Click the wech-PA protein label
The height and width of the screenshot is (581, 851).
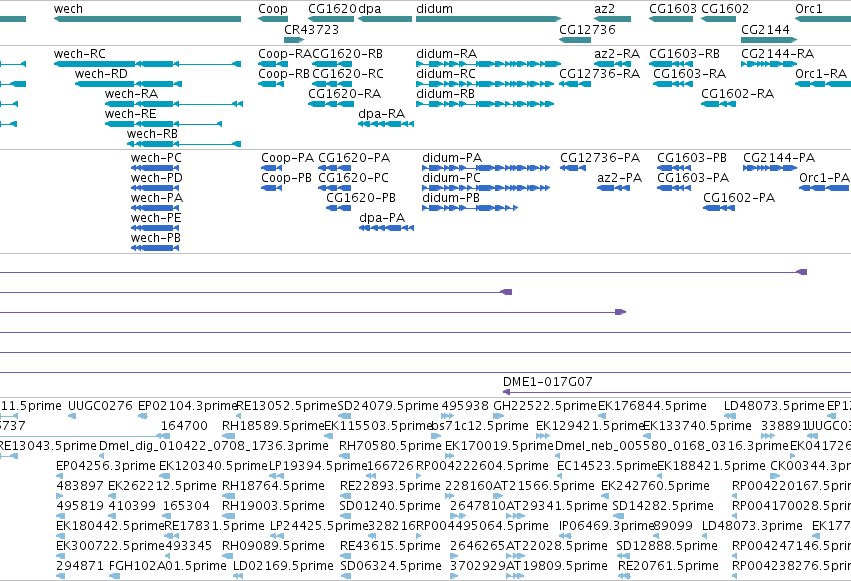tap(156, 198)
